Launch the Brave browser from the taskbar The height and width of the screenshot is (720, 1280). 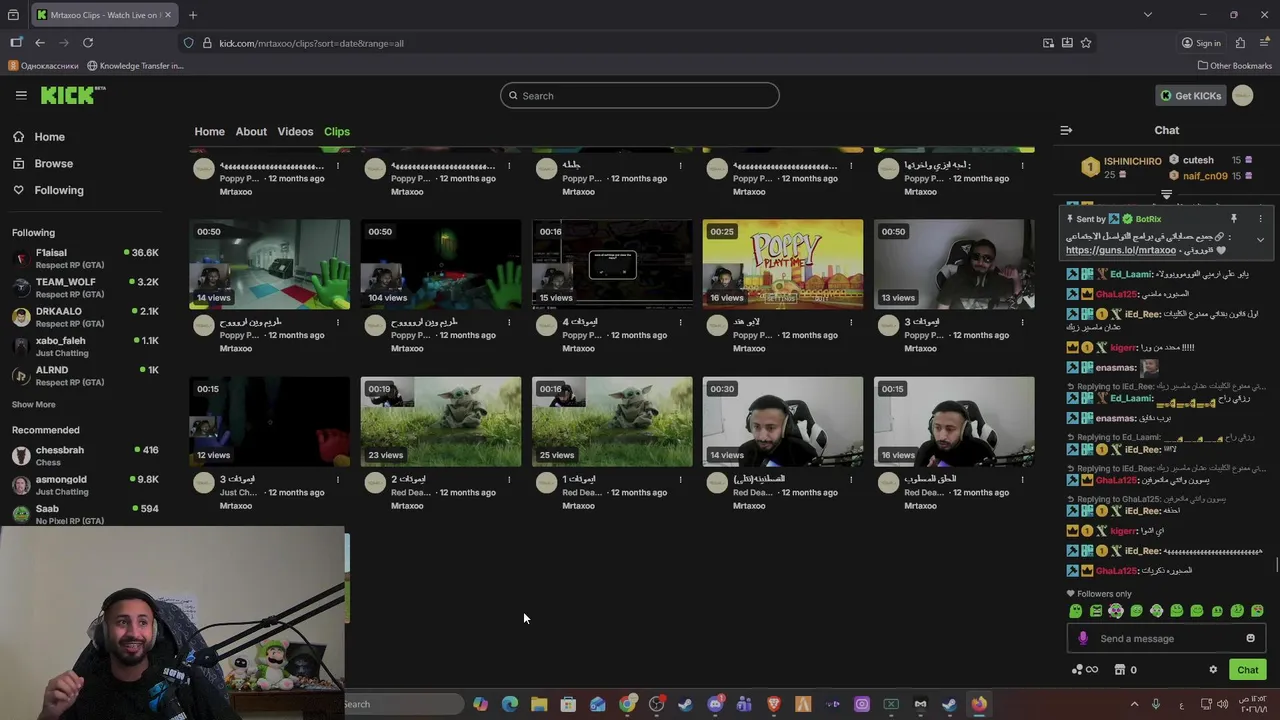pyautogui.click(x=773, y=704)
